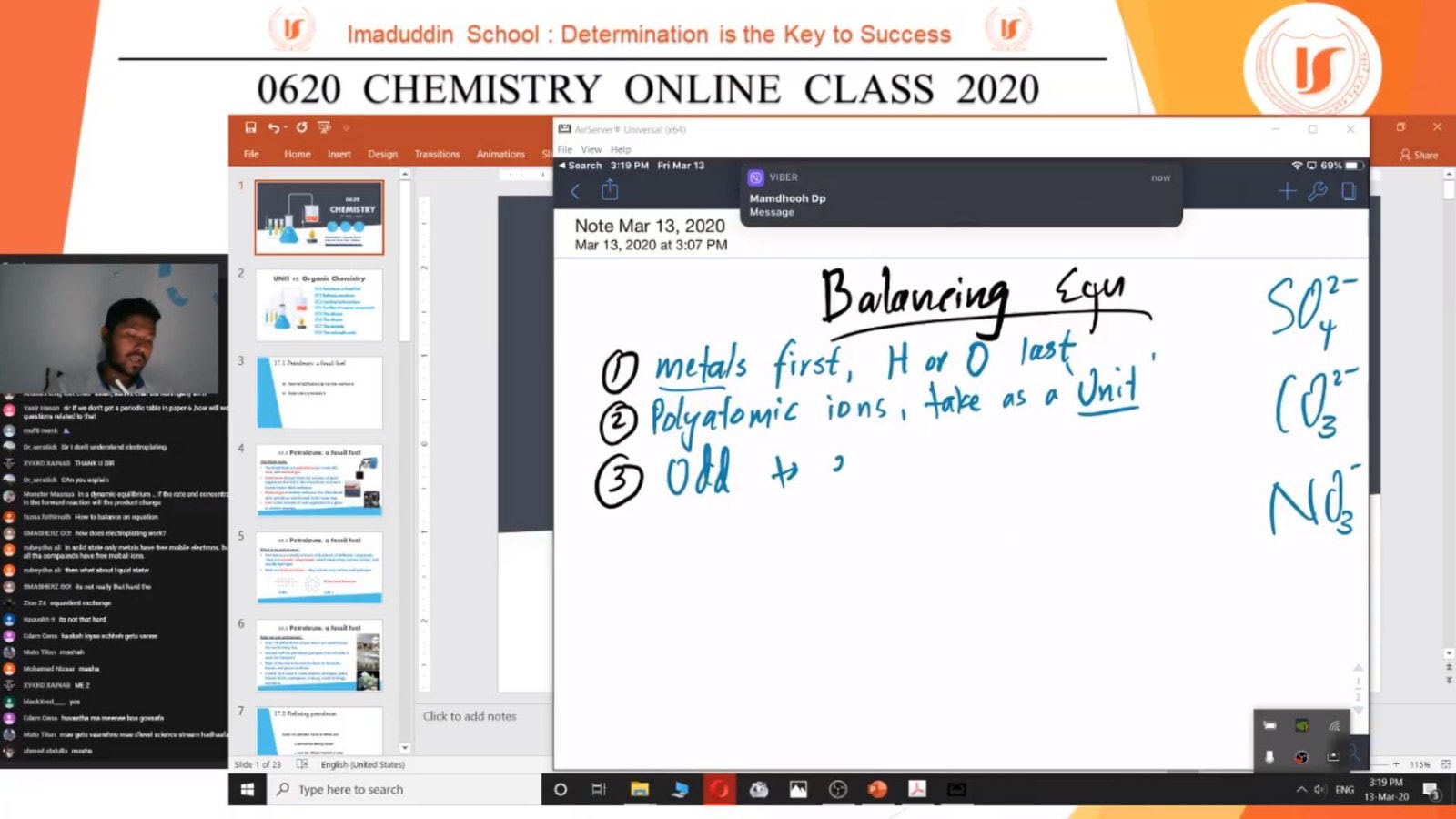Select slide 3 thumbnail
Screen dimensions: 1456x819
coord(319,392)
